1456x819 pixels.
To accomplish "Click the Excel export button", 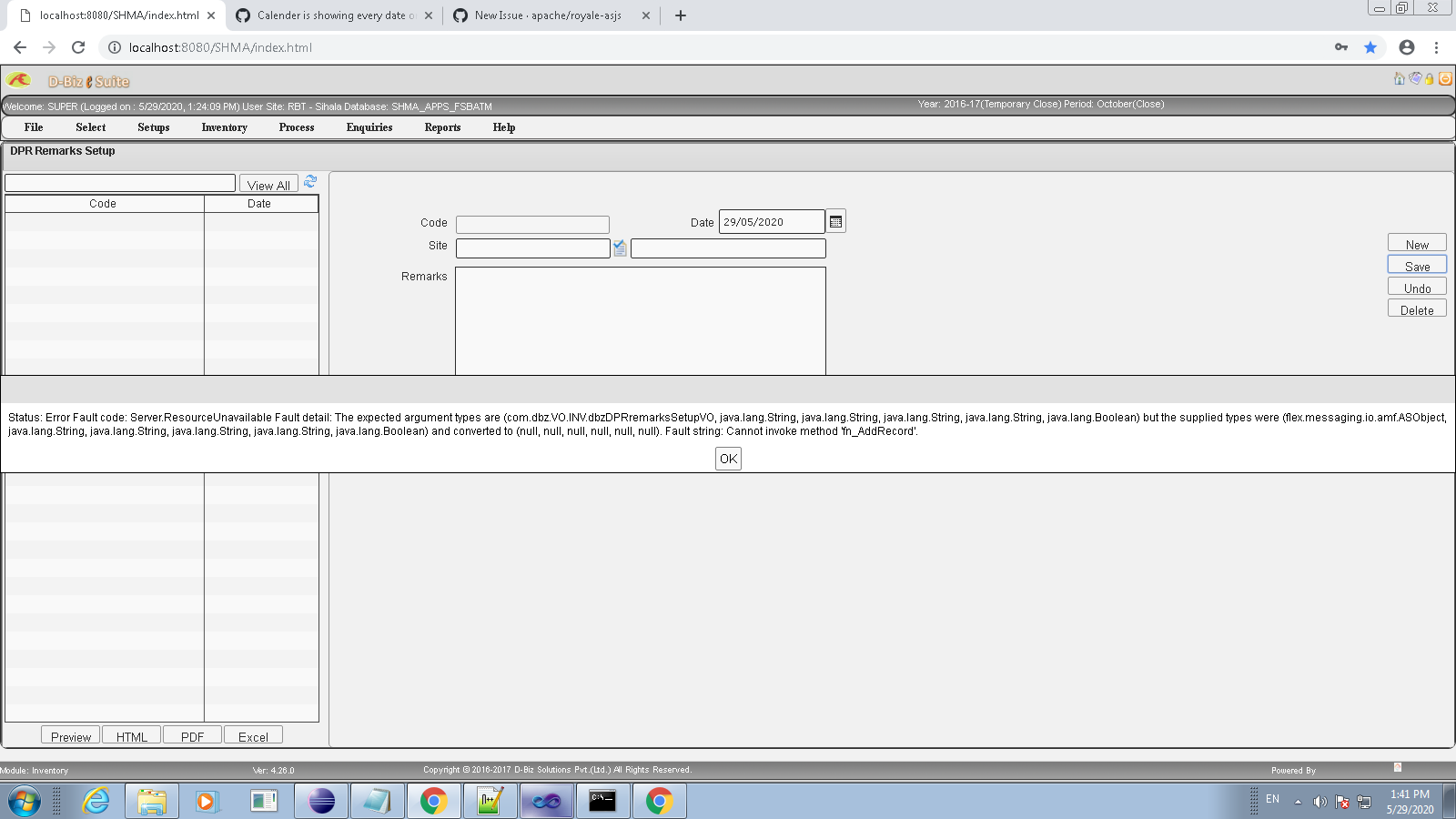I will [x=253, y=735].
